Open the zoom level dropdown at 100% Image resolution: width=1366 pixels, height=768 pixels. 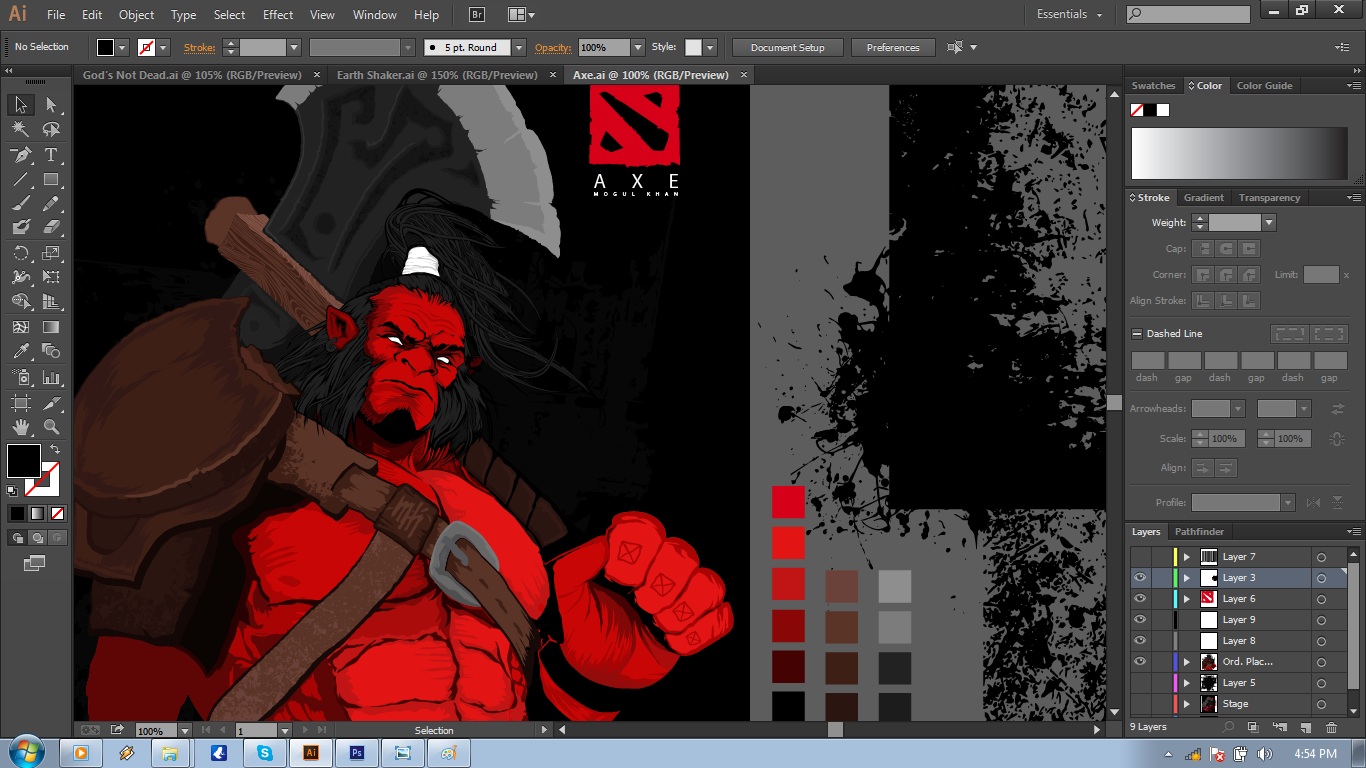click(x=184, y=731)
